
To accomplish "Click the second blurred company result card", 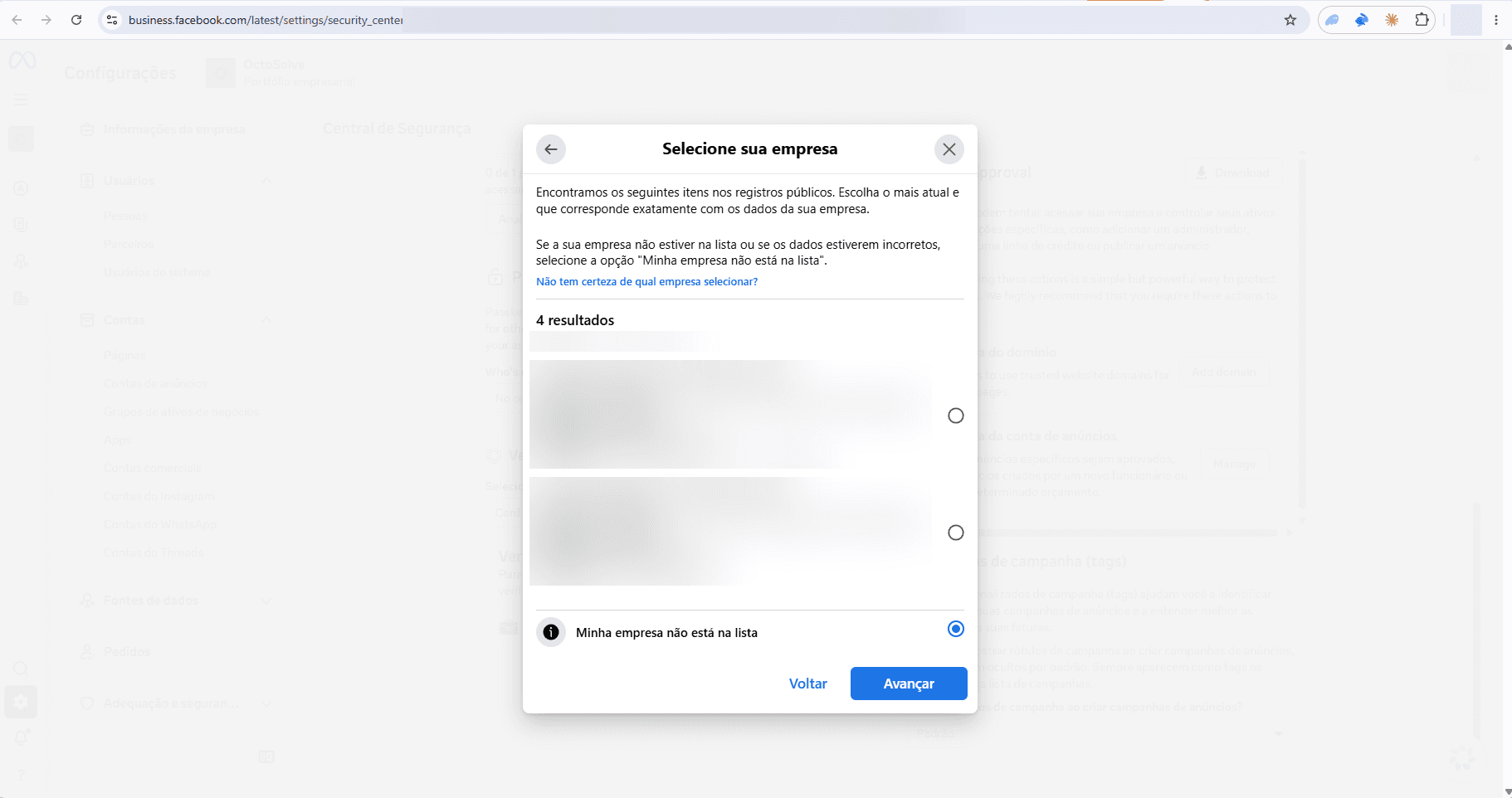I will [x=749, y=532].
